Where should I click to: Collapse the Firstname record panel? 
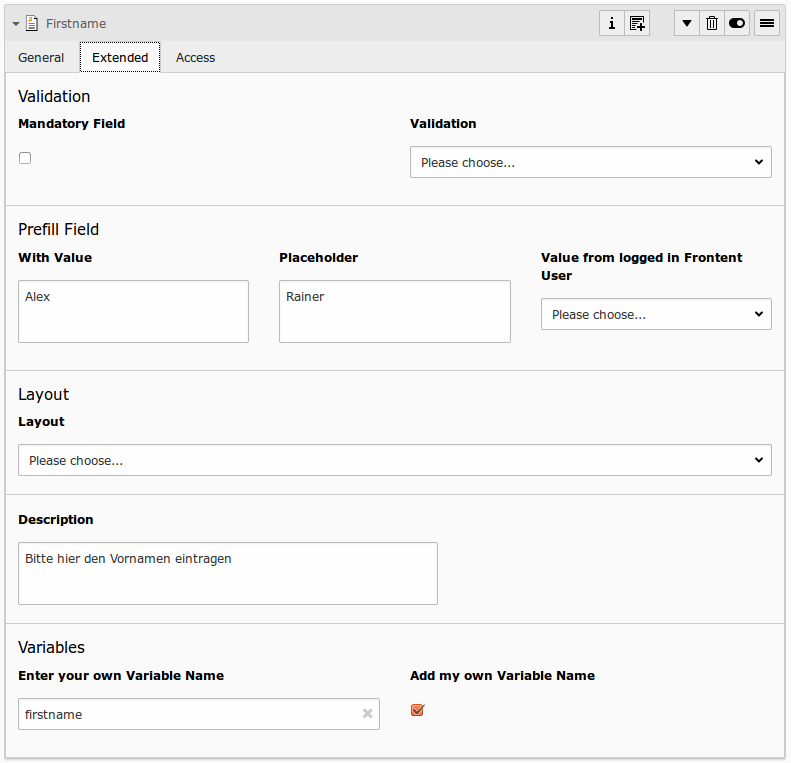point(16,23)
